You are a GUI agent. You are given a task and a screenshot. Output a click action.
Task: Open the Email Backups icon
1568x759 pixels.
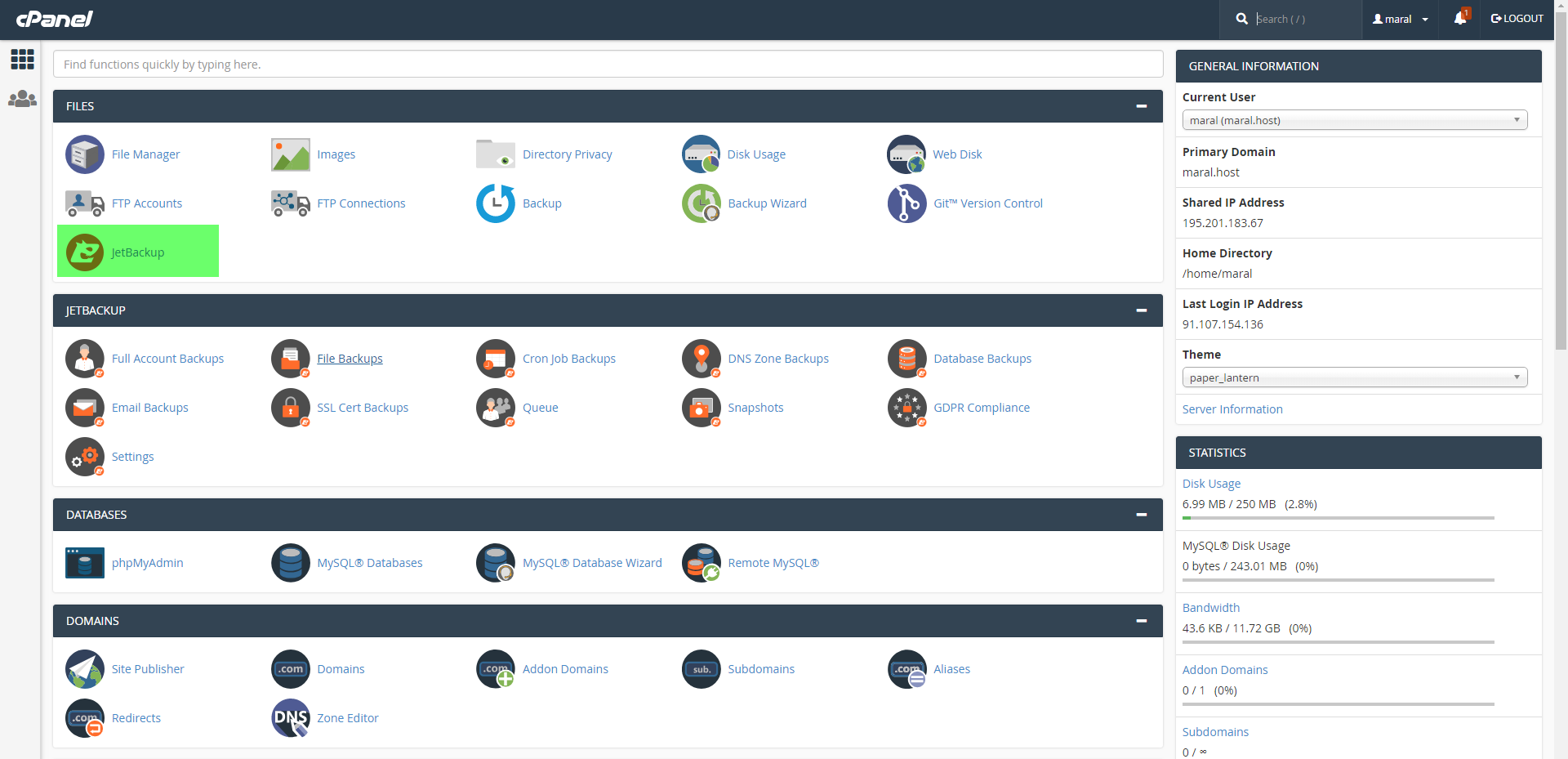coord(85,408)
